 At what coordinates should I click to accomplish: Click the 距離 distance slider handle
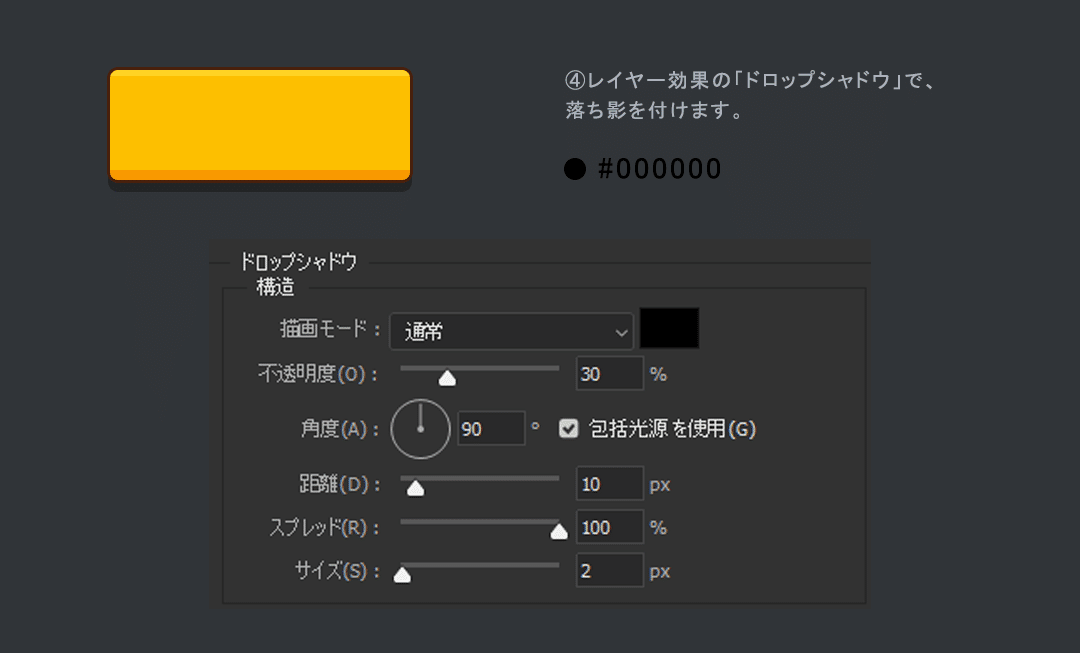(417, 490)
